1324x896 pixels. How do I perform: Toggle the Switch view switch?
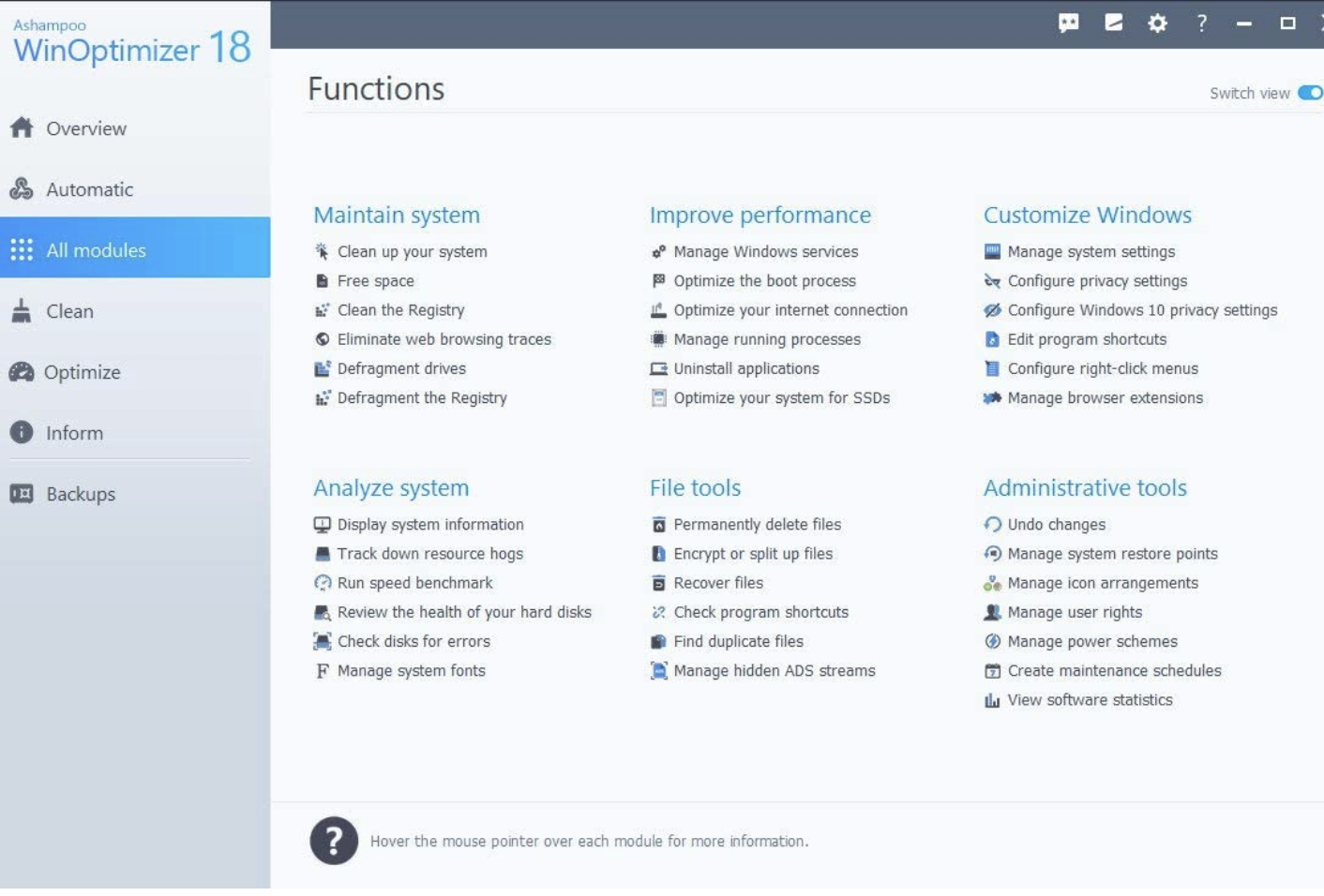click(1310, 93)
